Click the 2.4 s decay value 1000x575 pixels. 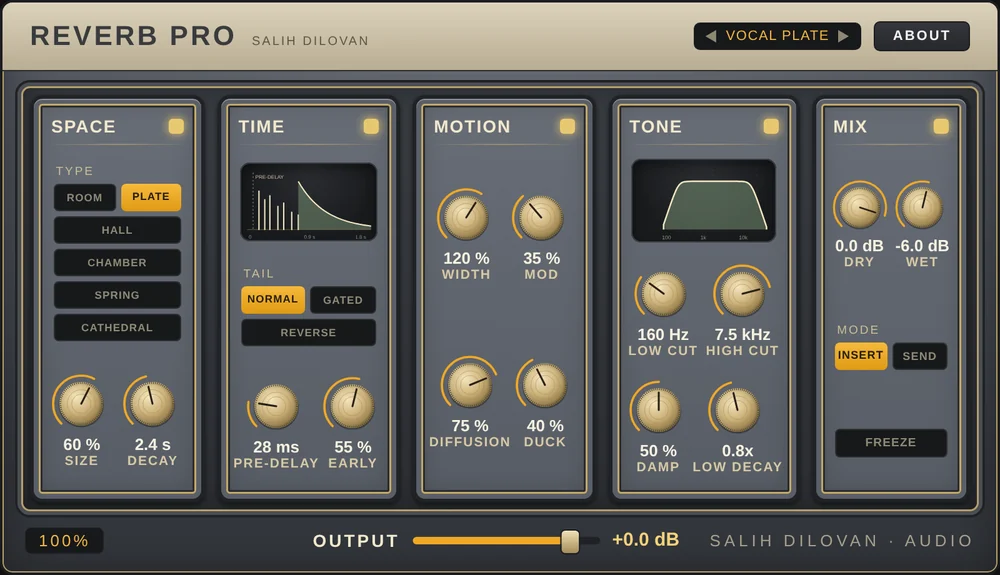tap(152, 444)
